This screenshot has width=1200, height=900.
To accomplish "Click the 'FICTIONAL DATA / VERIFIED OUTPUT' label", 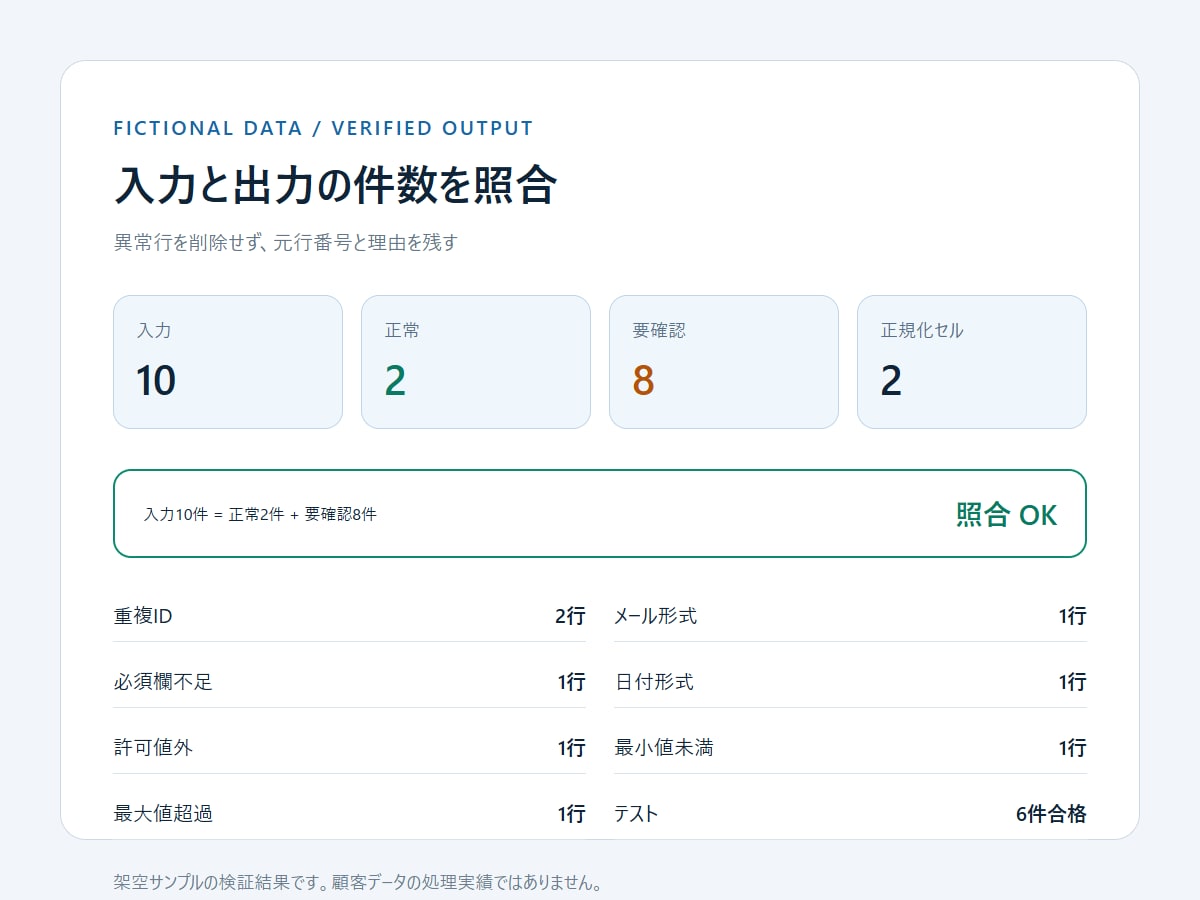I will [x=324, y=128].
